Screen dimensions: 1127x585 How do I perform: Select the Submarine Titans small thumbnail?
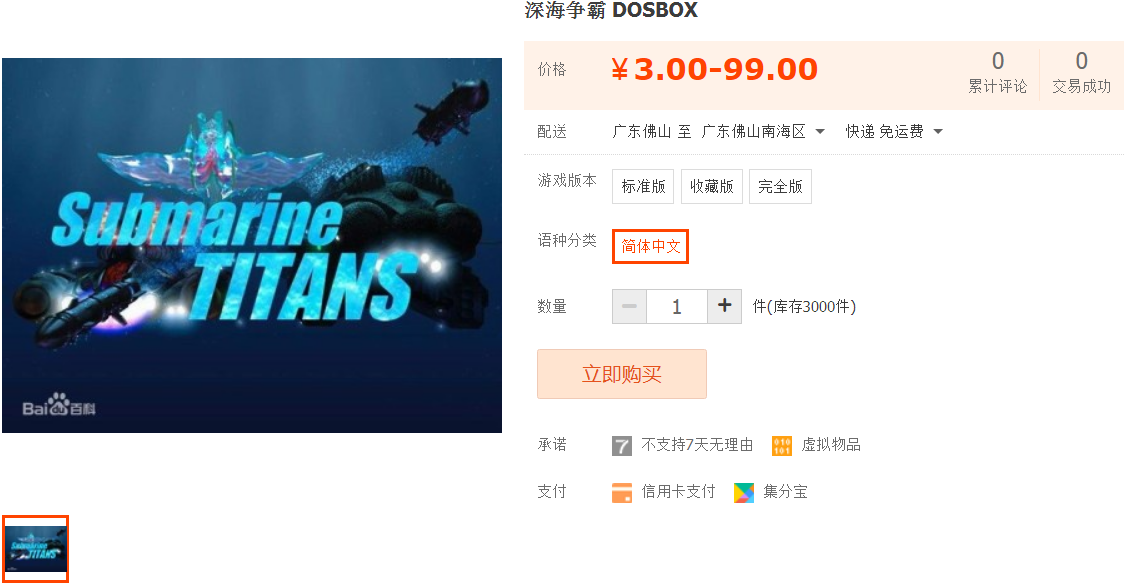click(x=35, y=549)
